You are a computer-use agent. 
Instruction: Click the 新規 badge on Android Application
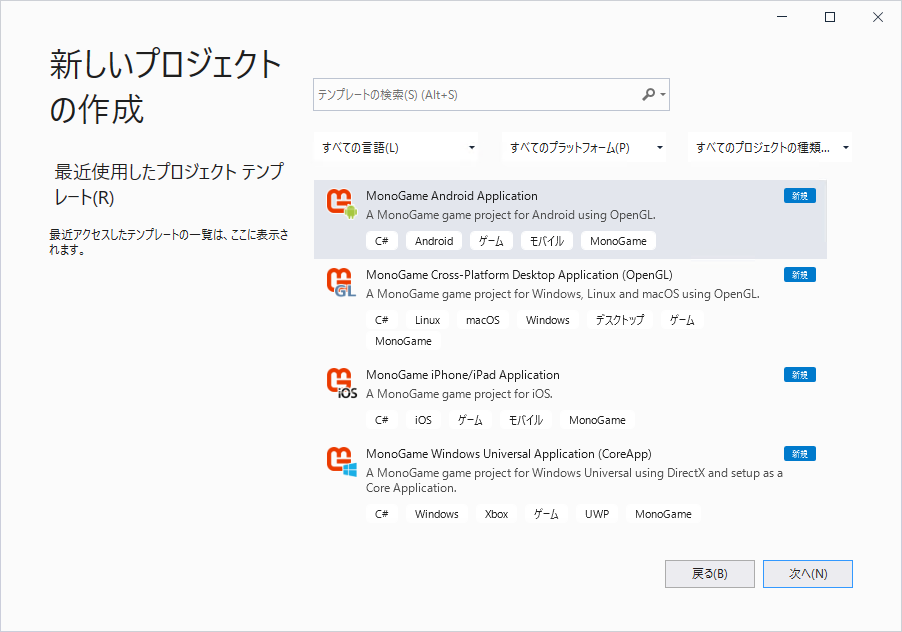tap(800, 196)
